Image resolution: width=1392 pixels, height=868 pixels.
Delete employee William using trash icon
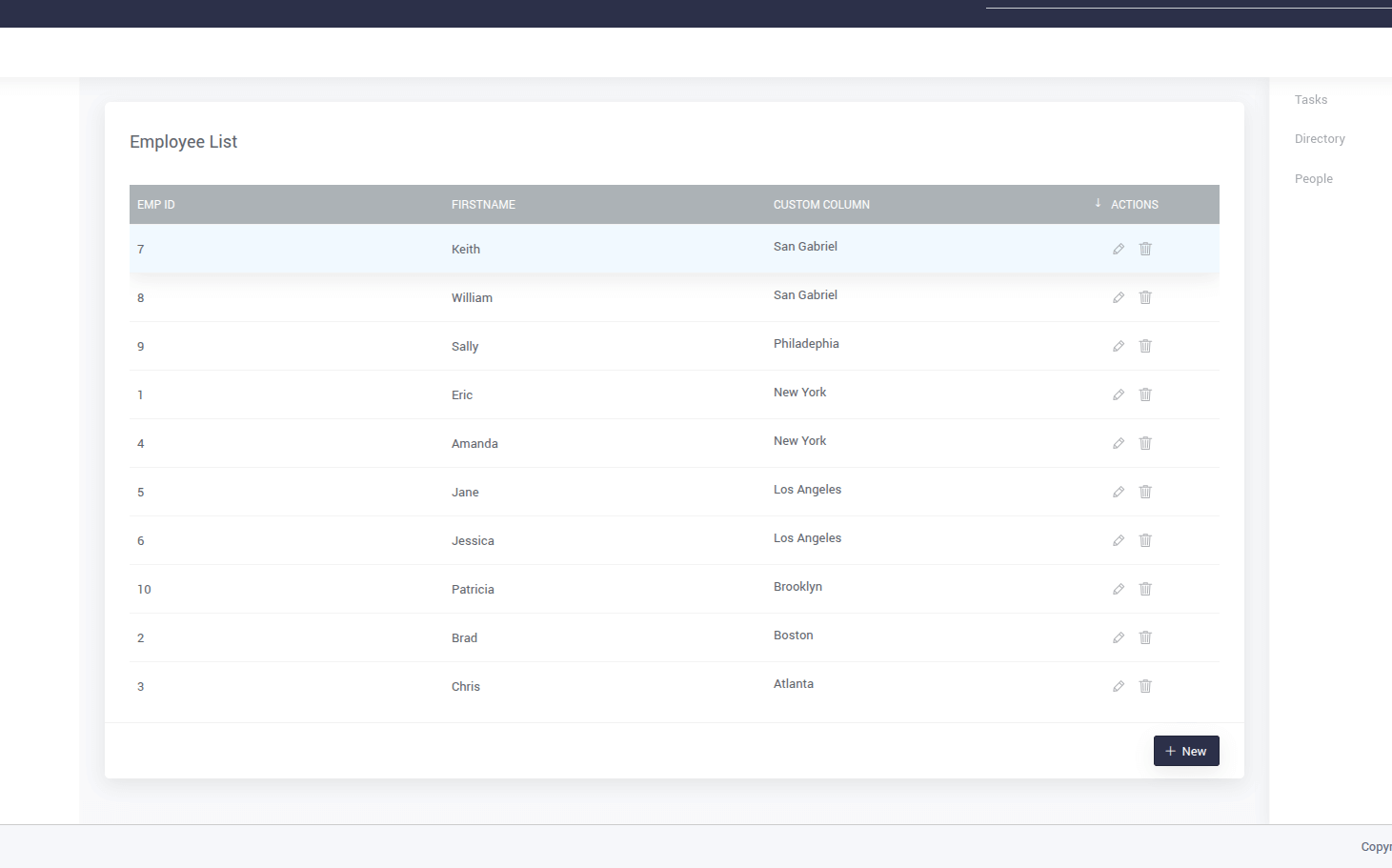point(1145,297)
